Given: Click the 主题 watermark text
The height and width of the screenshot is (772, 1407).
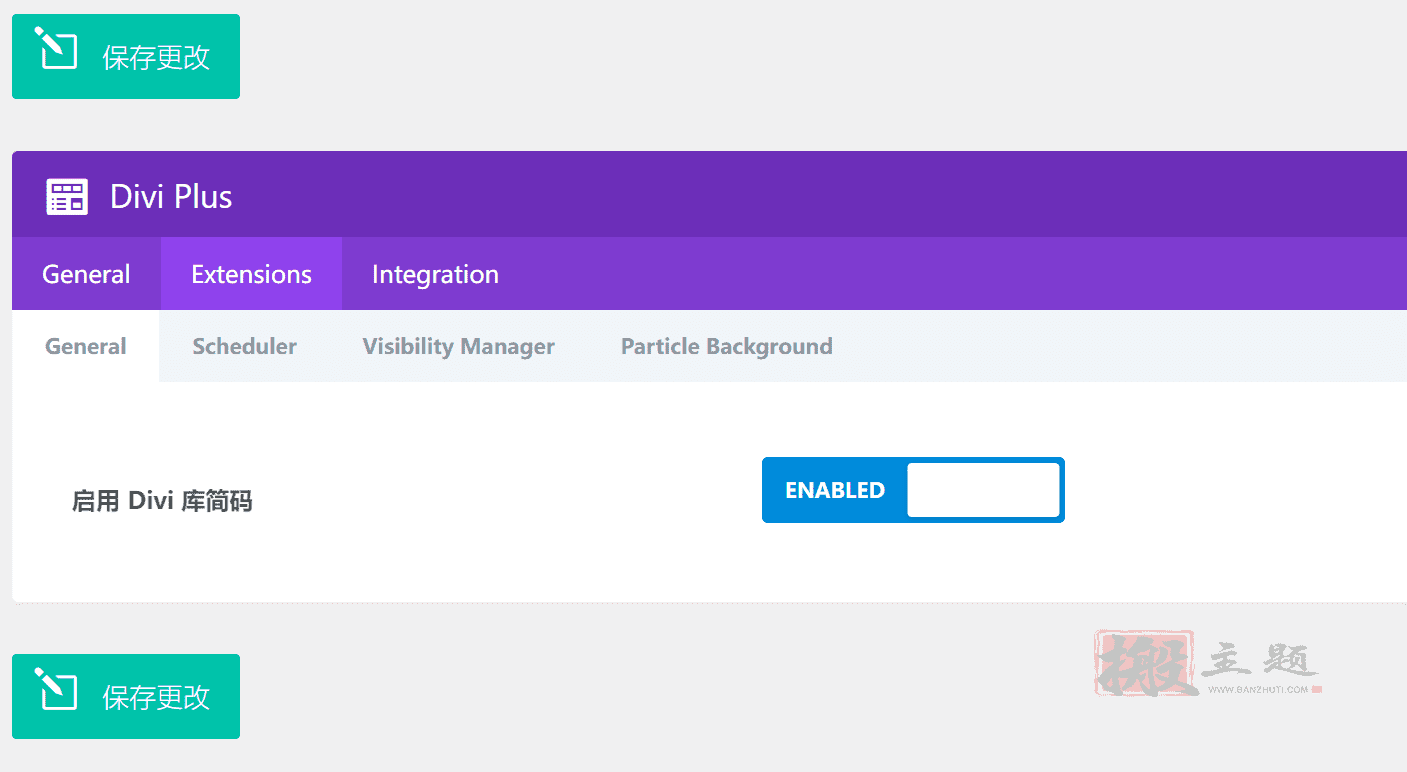Looking at the screenshot, I should click(1265, 660).
